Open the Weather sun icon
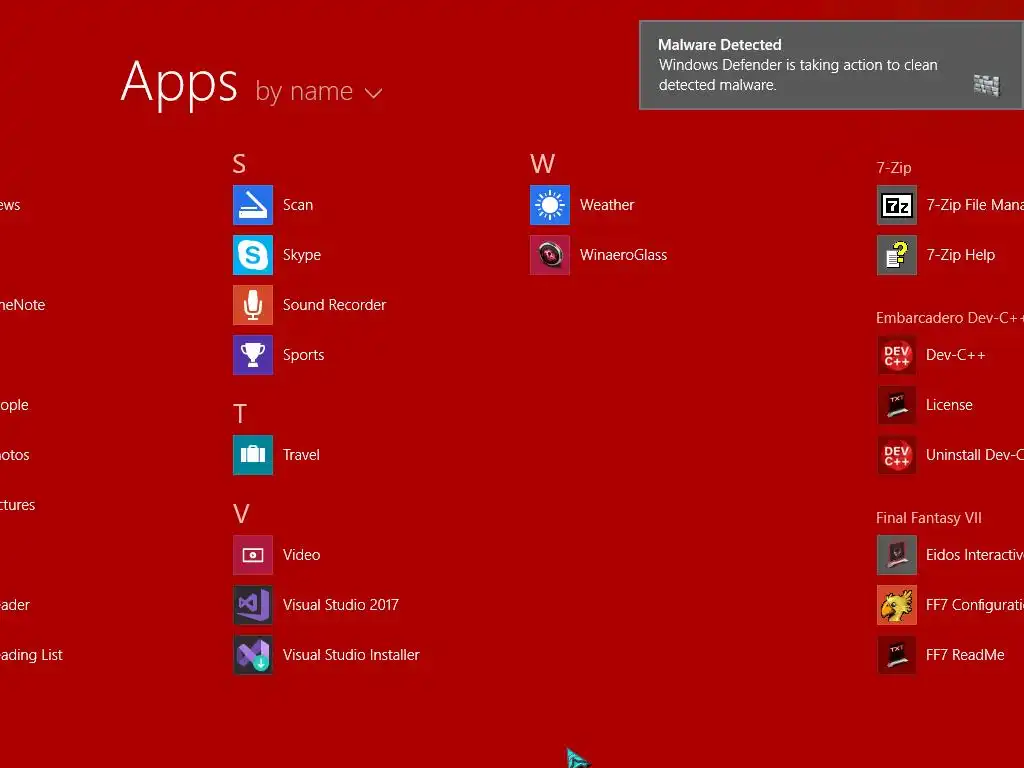 coord(550,205)
